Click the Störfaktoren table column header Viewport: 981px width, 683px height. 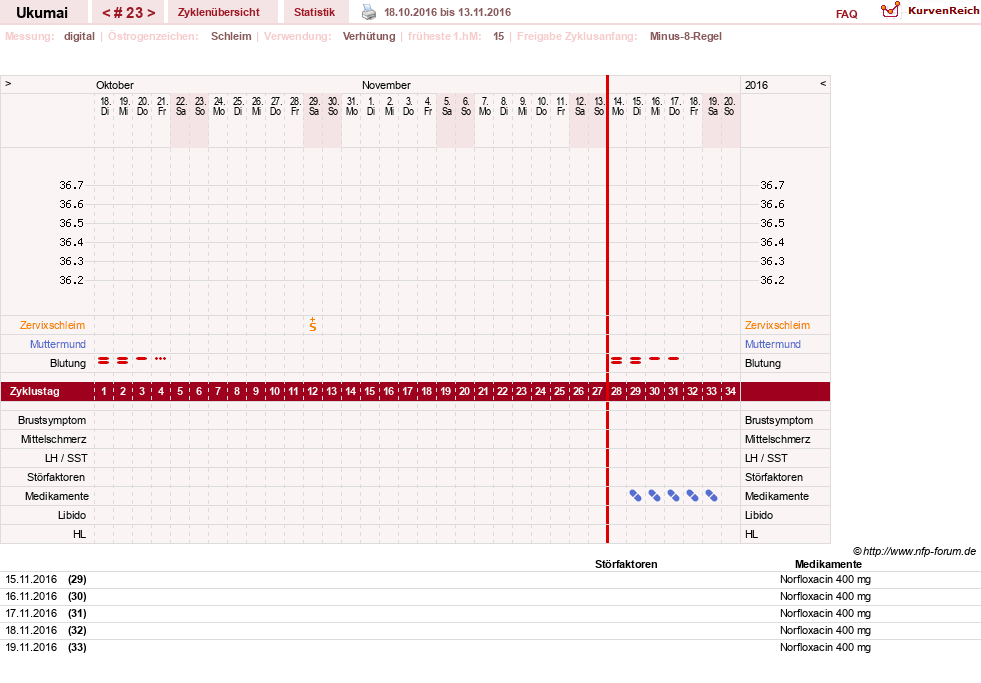coord(626,564)
